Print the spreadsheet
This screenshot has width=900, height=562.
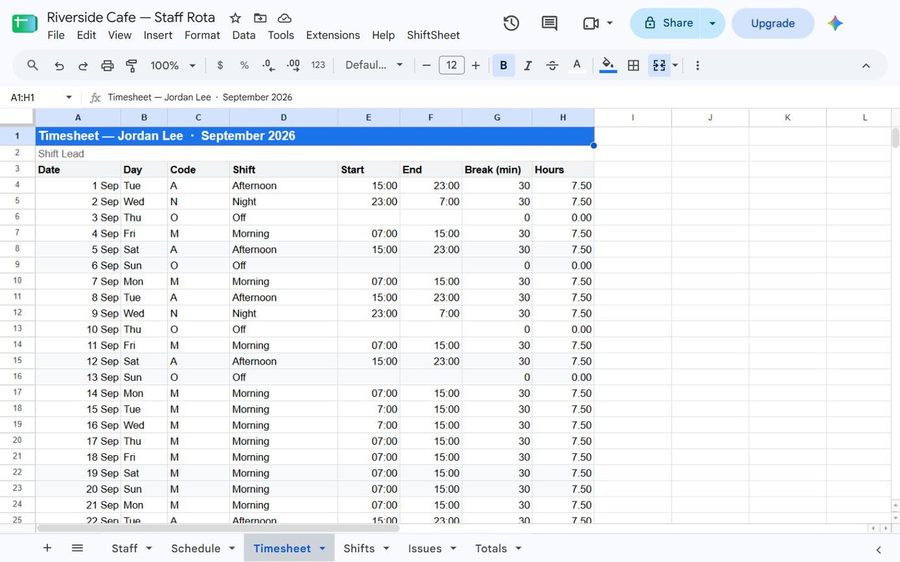[107, 65]
